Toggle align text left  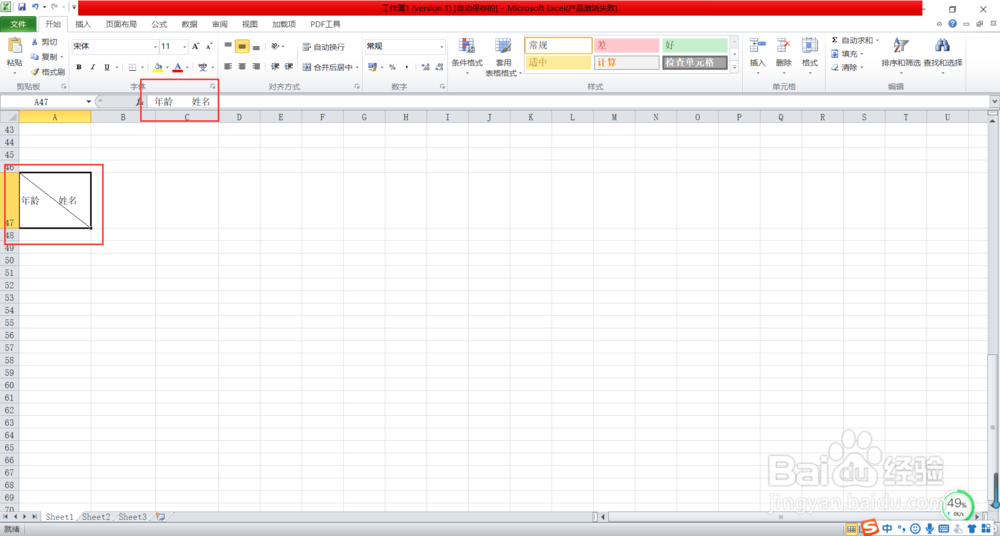tap(228, 66)
